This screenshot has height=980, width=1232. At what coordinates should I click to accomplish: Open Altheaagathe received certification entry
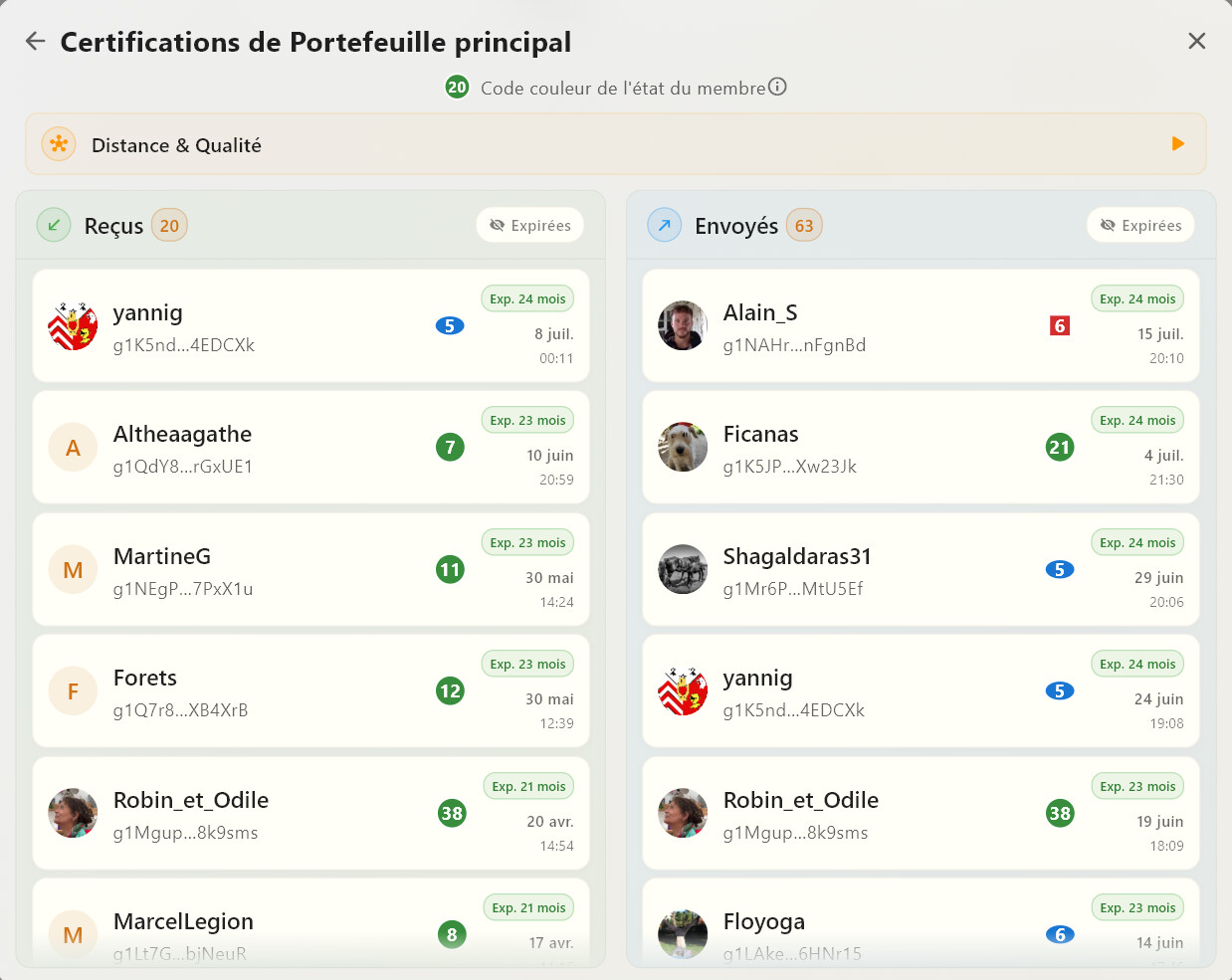click(x=310, y=447)
